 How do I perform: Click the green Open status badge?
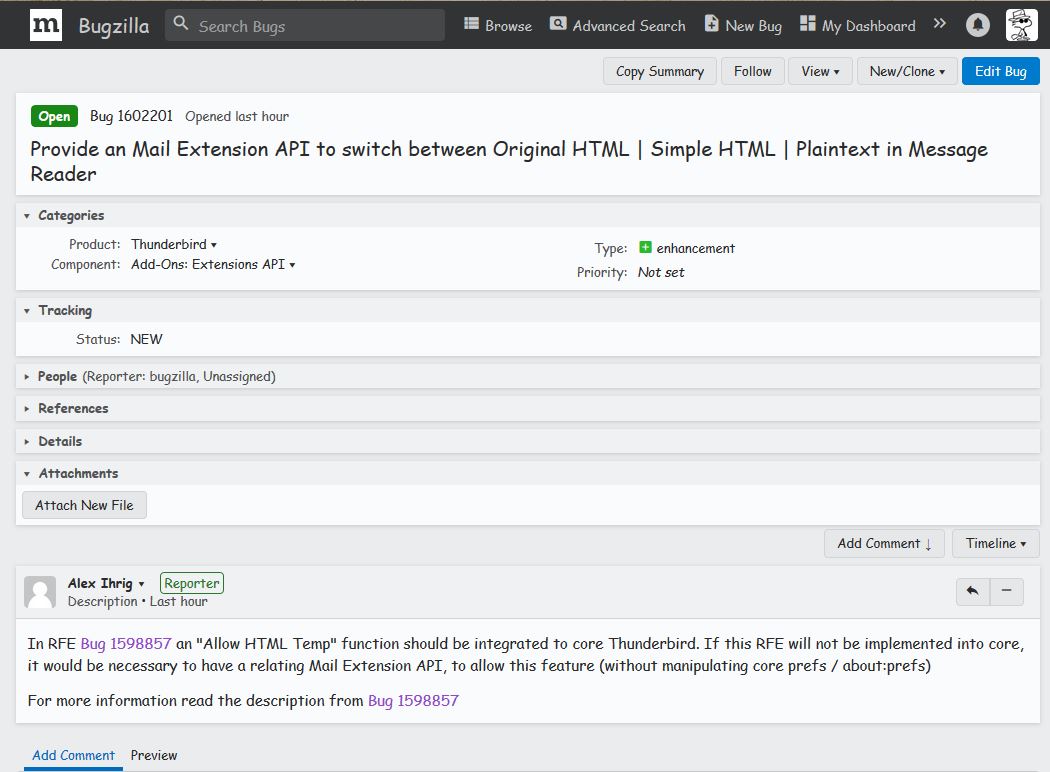pyautogui.click(x=54, y=117)
